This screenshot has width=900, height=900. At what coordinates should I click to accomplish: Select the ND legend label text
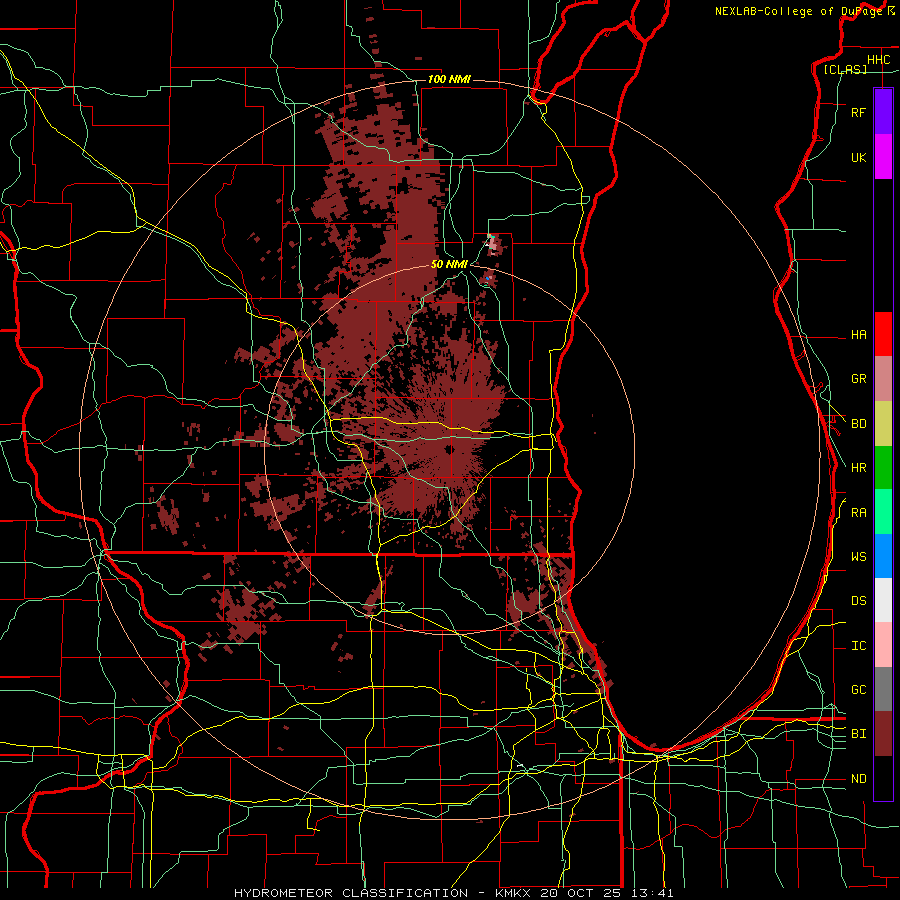point(858,779)
